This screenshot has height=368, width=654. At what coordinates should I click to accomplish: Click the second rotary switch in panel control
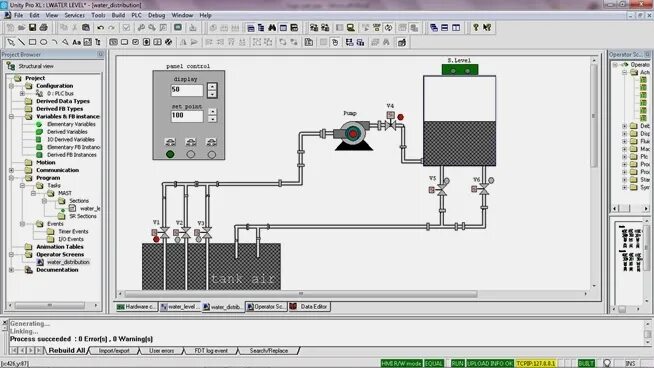(191, 142)
